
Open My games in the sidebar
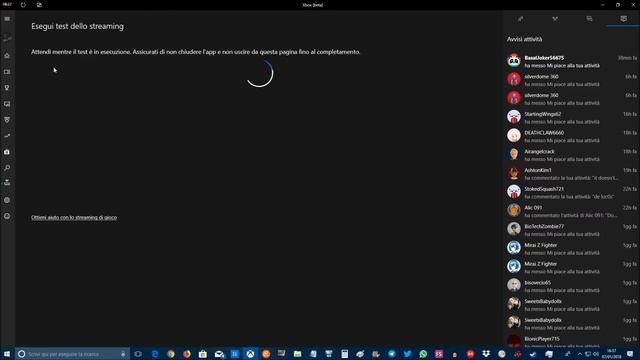7,72
